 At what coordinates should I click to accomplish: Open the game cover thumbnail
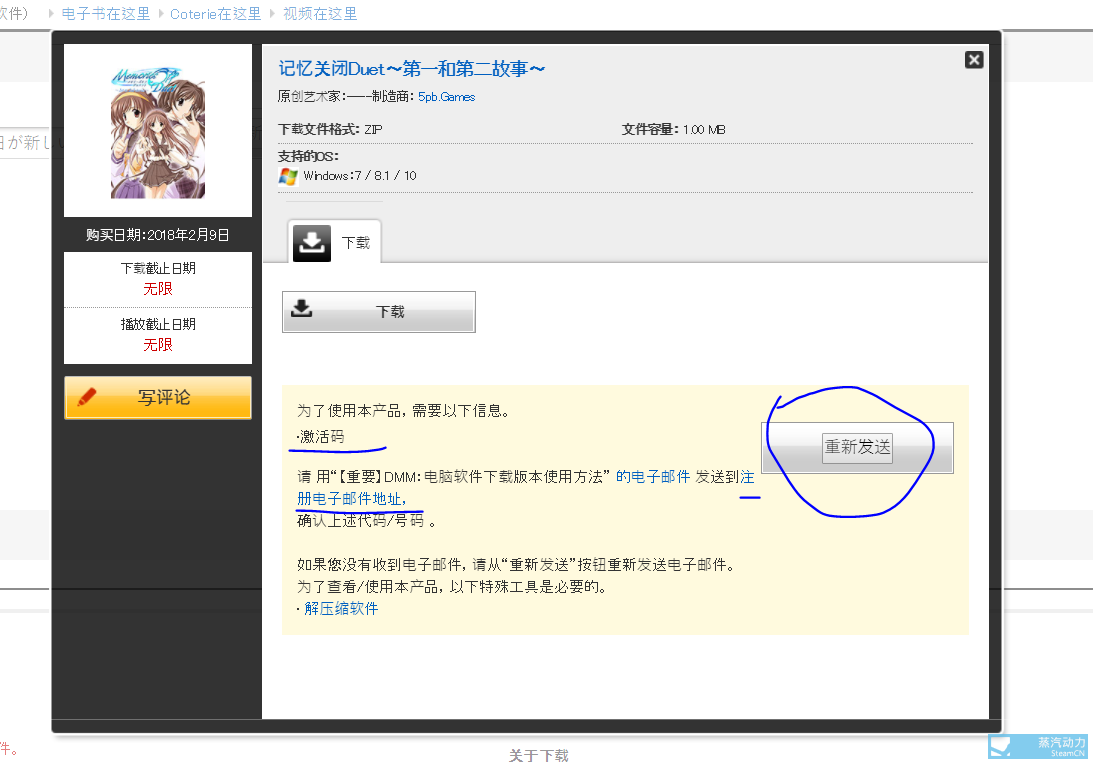[158, 132]
